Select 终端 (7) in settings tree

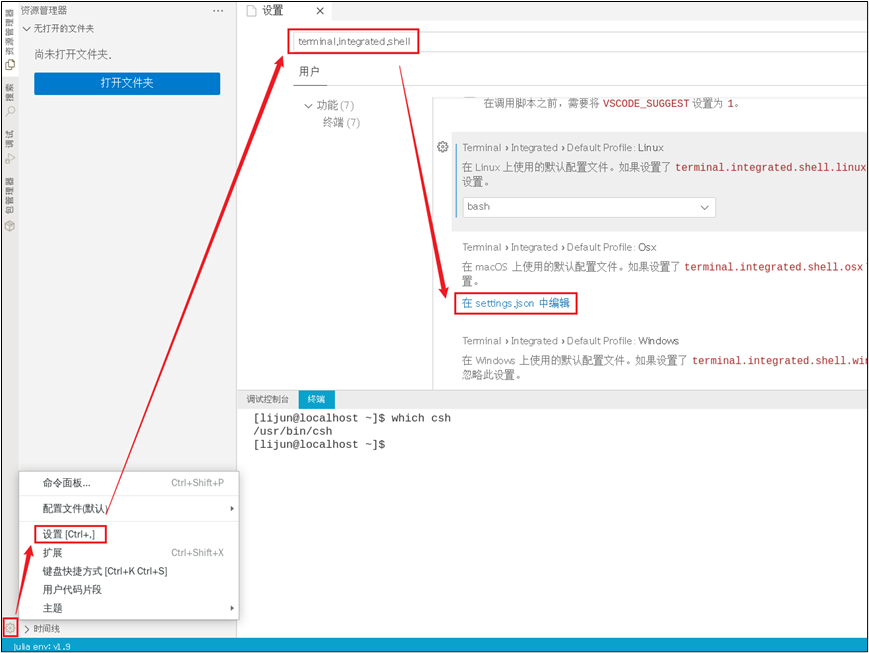coord(341,123)
